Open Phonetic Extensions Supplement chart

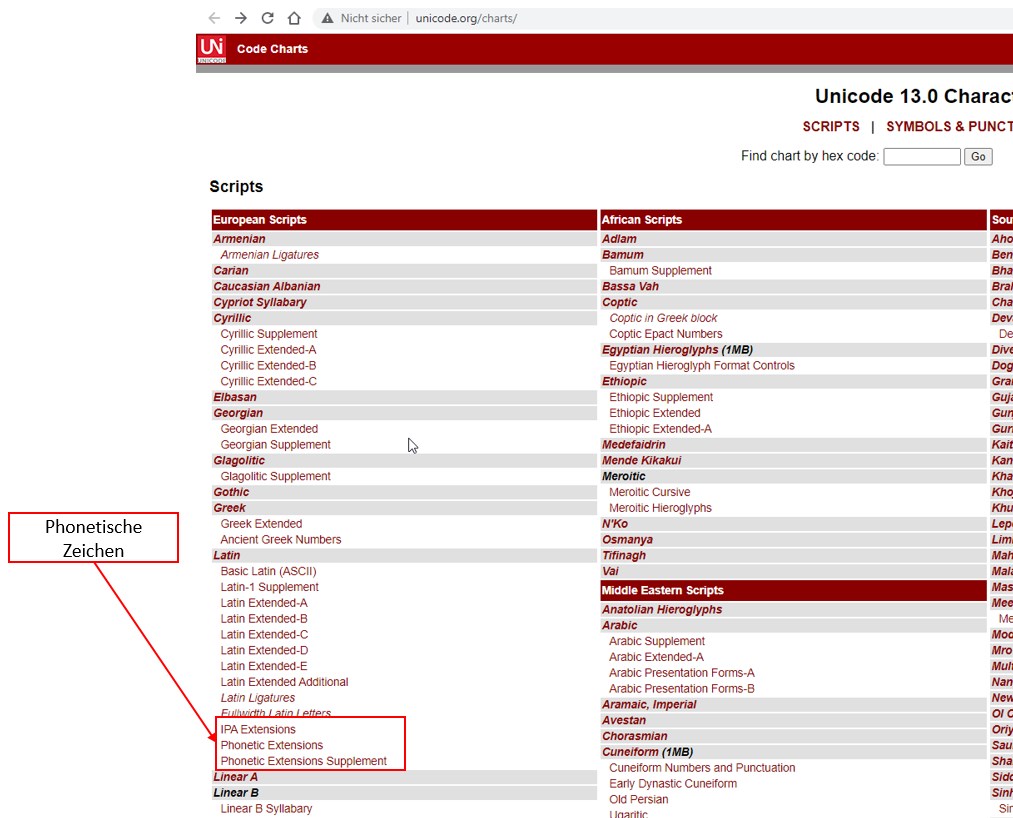303,761
